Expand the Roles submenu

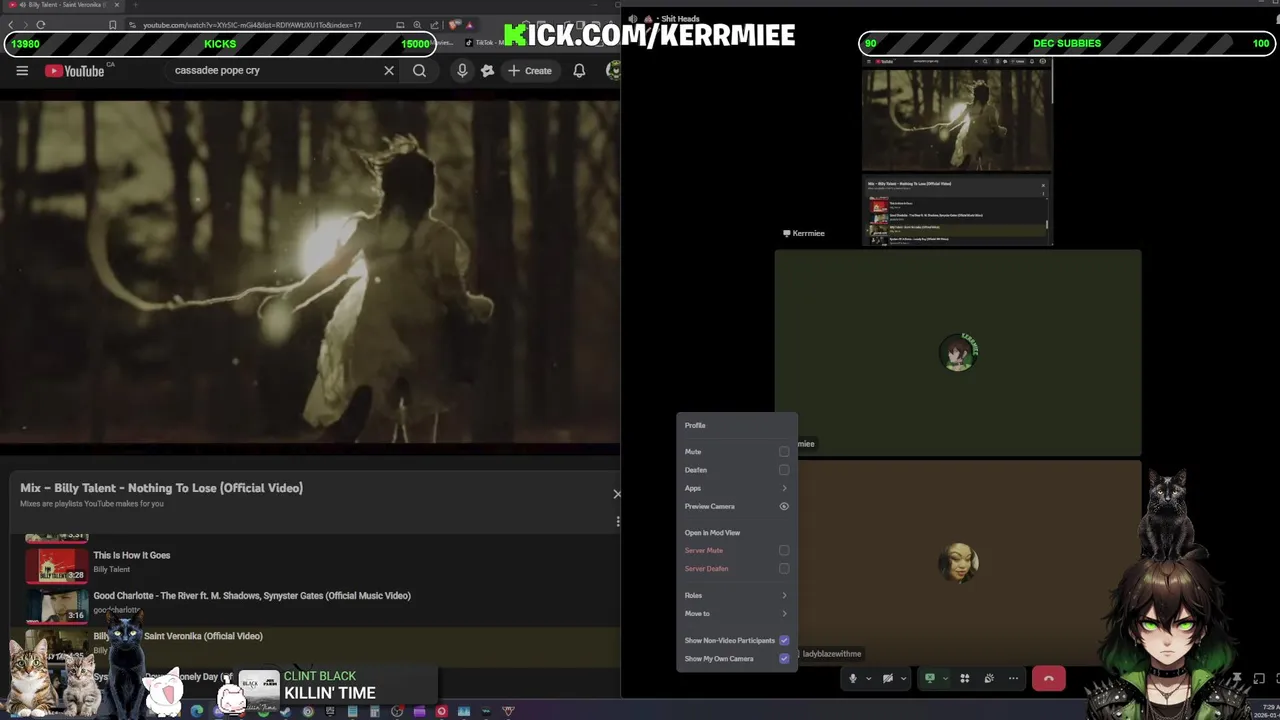737,595
